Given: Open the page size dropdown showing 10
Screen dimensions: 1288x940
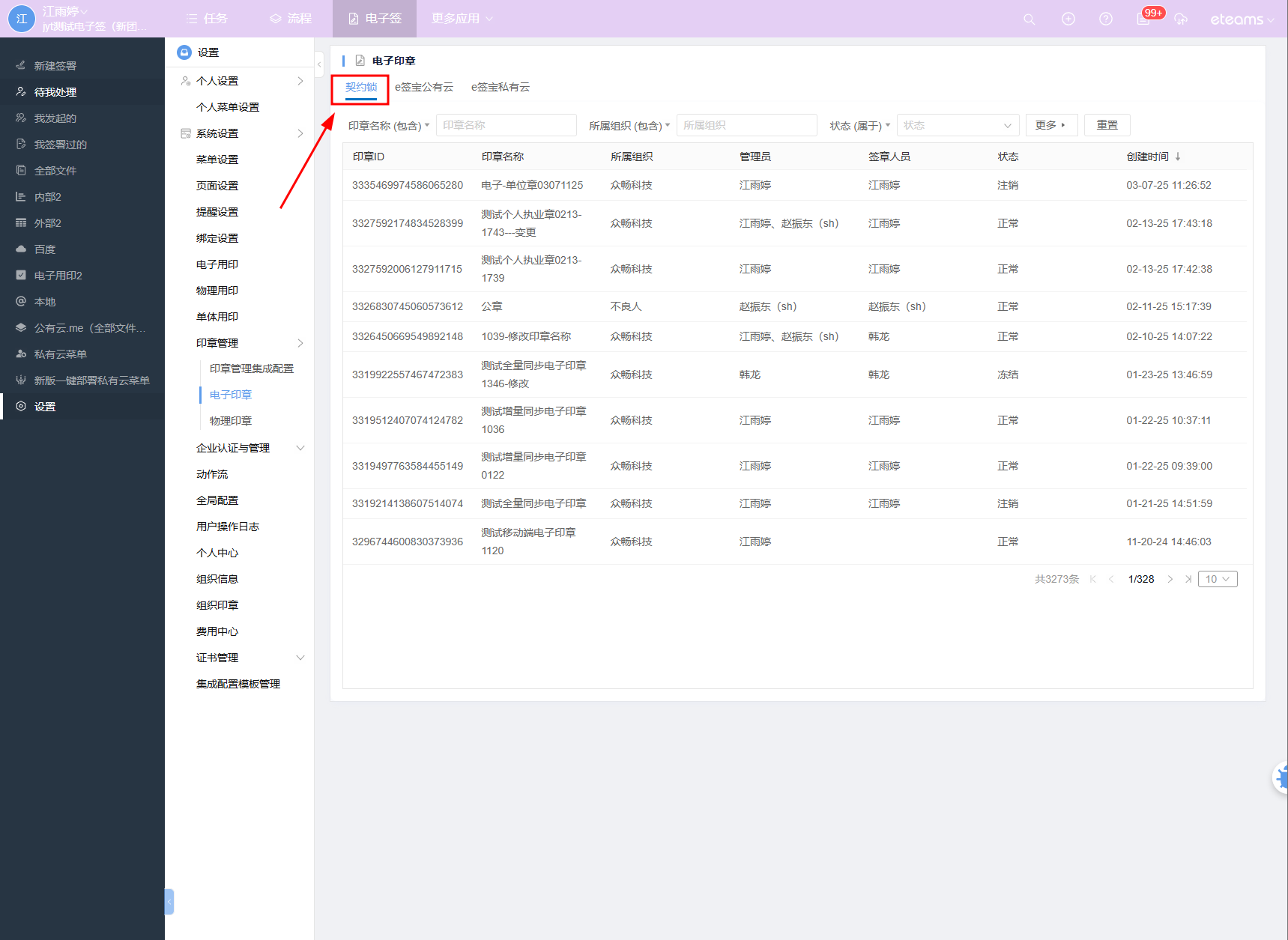Looking at the screenshot, I should 1217,579.
